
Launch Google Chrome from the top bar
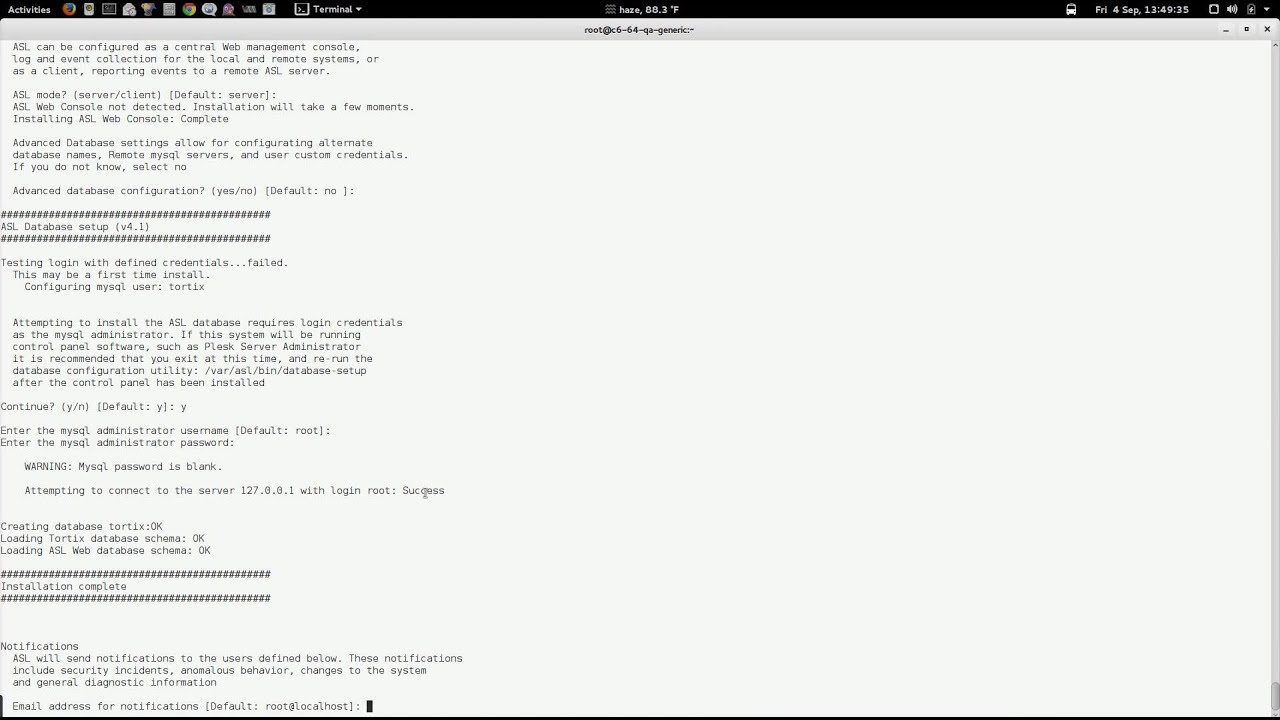tap(189, 9)
